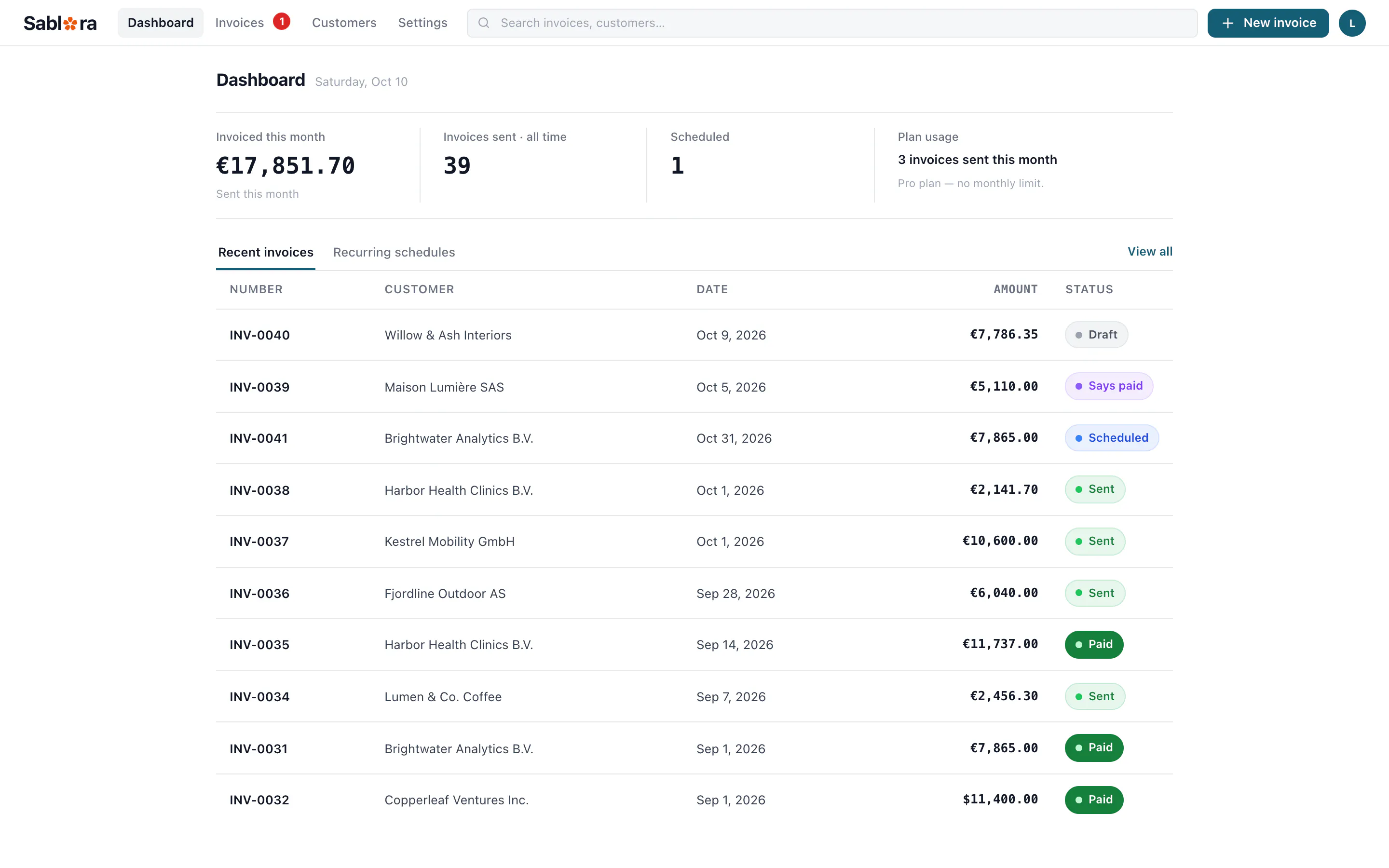The width and height of the screenshot is (1389, 868).
Task: Click the Sent badge on INV-0038
Action: (x=1094, y=489)
